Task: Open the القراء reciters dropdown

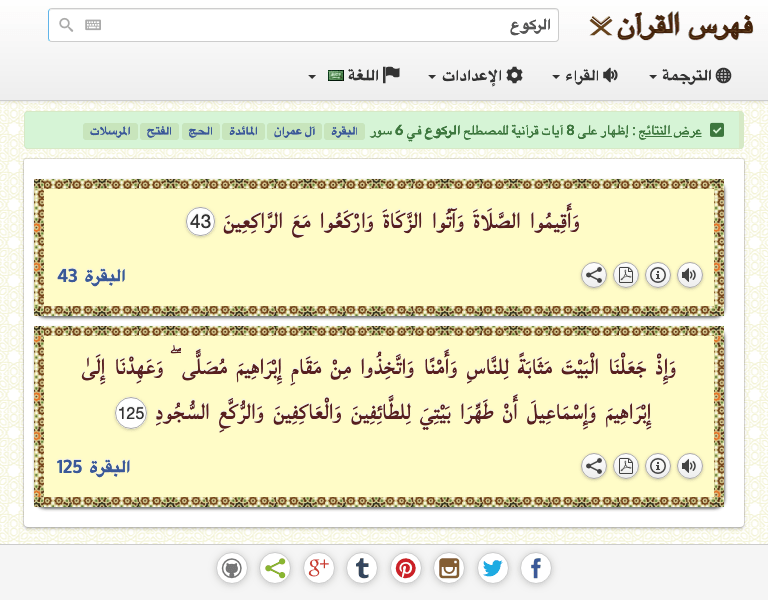Action: [x=585, y=75]
